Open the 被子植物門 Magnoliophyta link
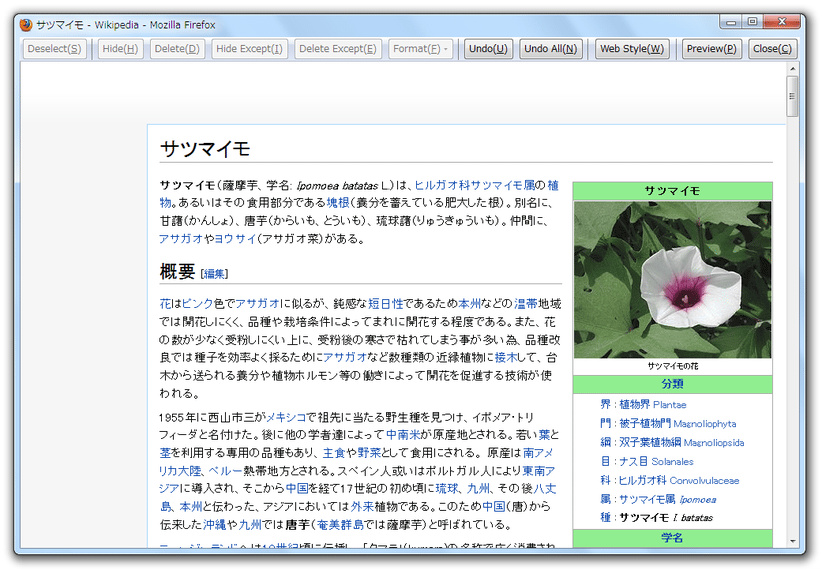 (678, 423)
